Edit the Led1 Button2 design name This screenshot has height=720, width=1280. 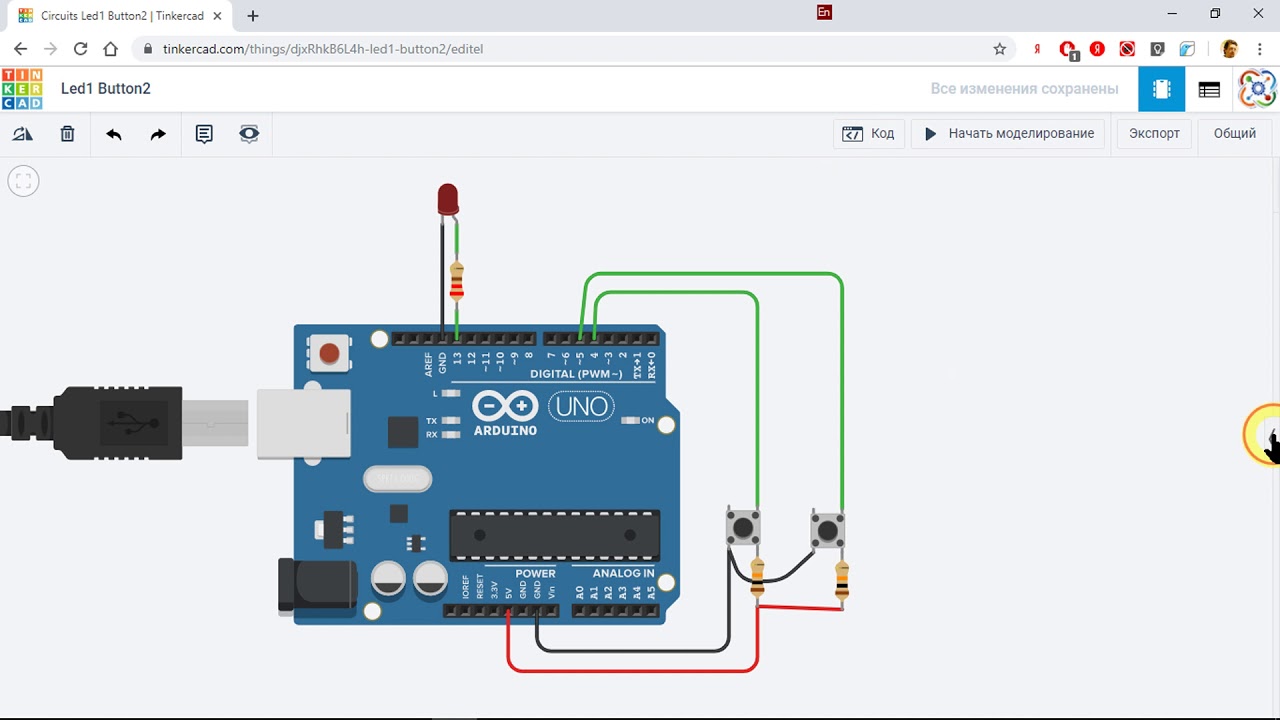106,89
